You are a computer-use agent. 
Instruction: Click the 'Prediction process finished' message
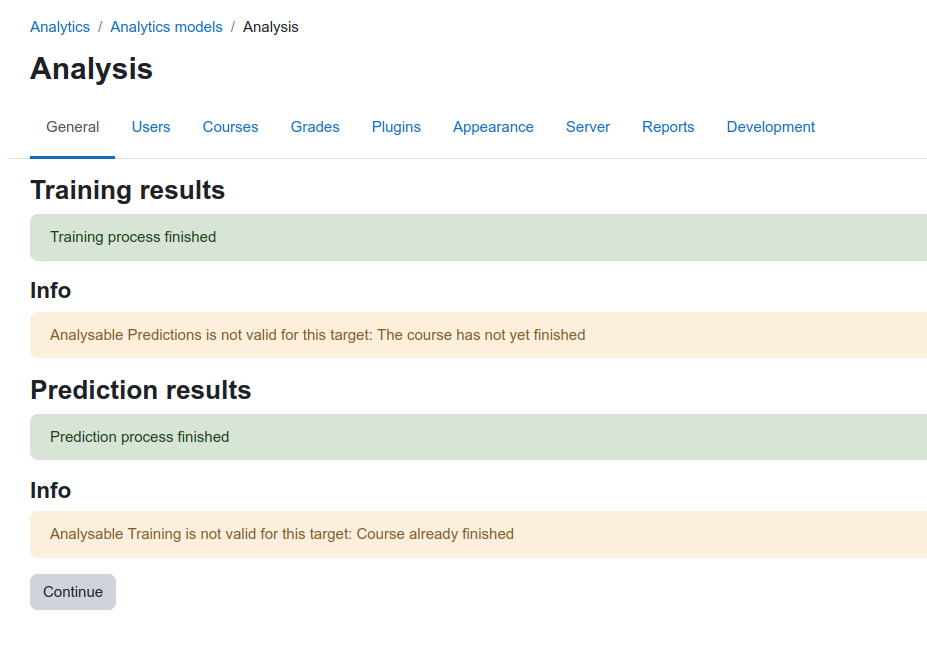(x=478, y=437)
